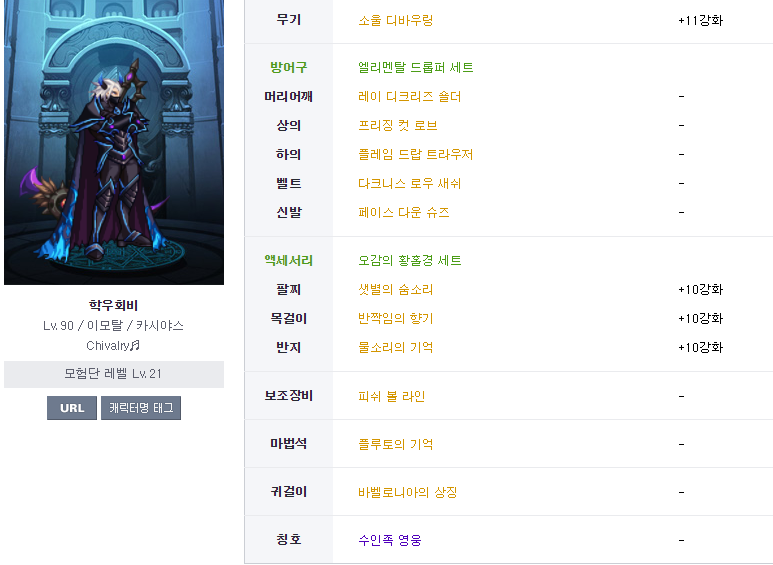773x565 pixels.
Task: Open the 프리징 컷 로브 item
Action: coord(398,126)
